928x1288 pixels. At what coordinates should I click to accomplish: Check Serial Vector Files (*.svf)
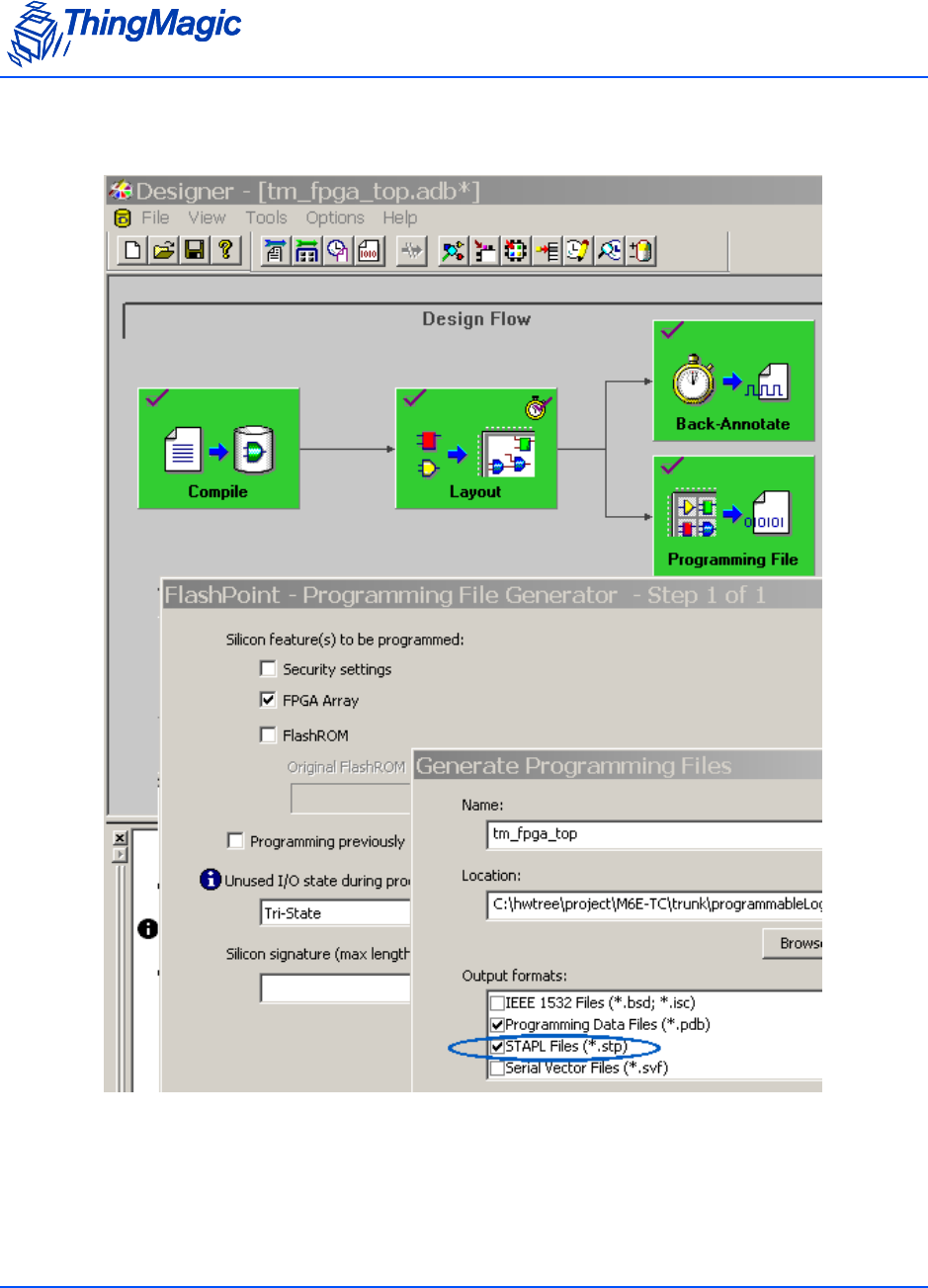click(x=497, y=1068)
